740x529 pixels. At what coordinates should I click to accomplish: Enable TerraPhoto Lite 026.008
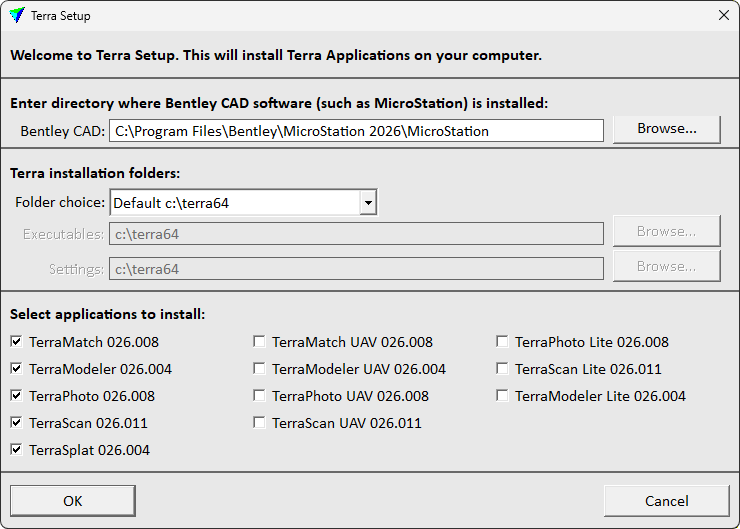point(502,342)
